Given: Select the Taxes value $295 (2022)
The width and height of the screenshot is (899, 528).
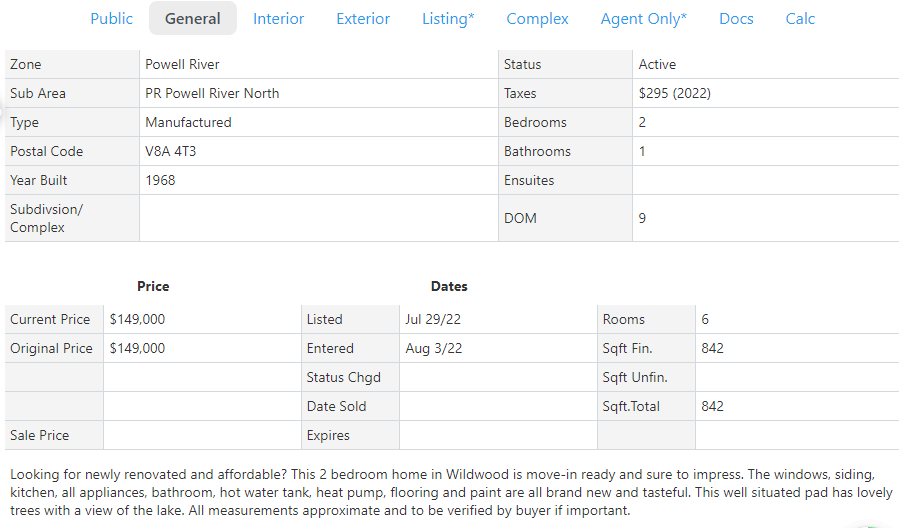Looking at the screenshot, I should click(x=674, y=93).
